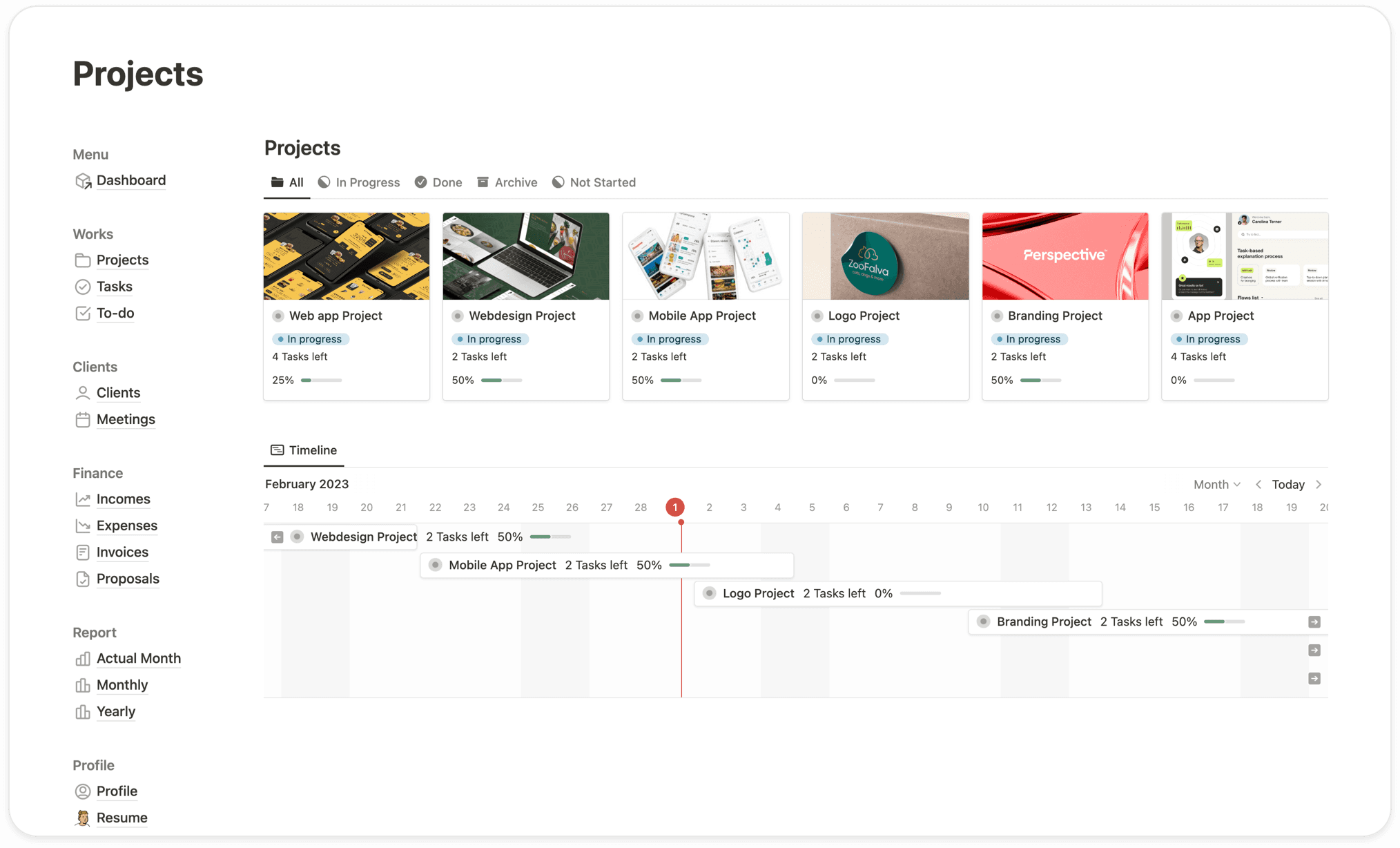Click the Incomes chart icon under Finance
The width and height of the screenshot is (1400, 848).
click(84, 499)
